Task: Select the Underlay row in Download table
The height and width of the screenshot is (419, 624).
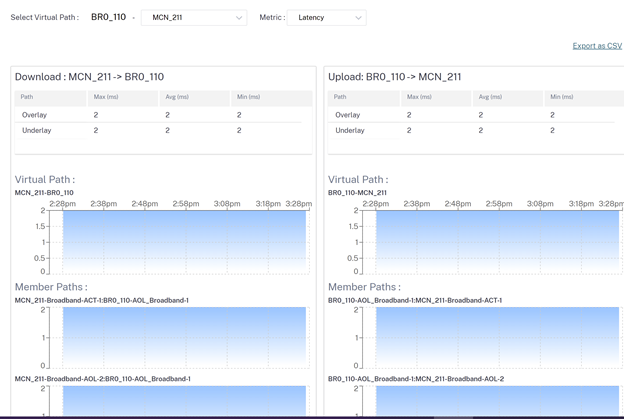Action: 158,131
